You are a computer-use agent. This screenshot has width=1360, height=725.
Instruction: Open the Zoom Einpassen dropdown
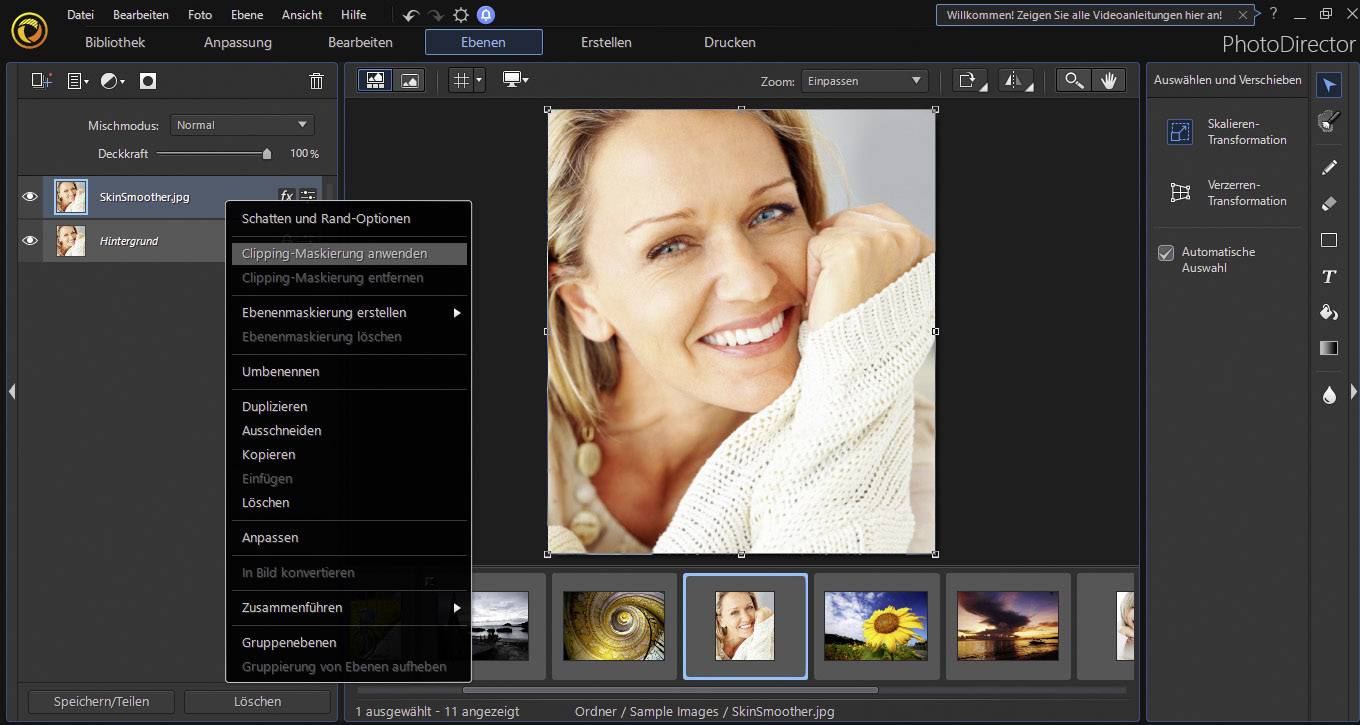(863, 81)
